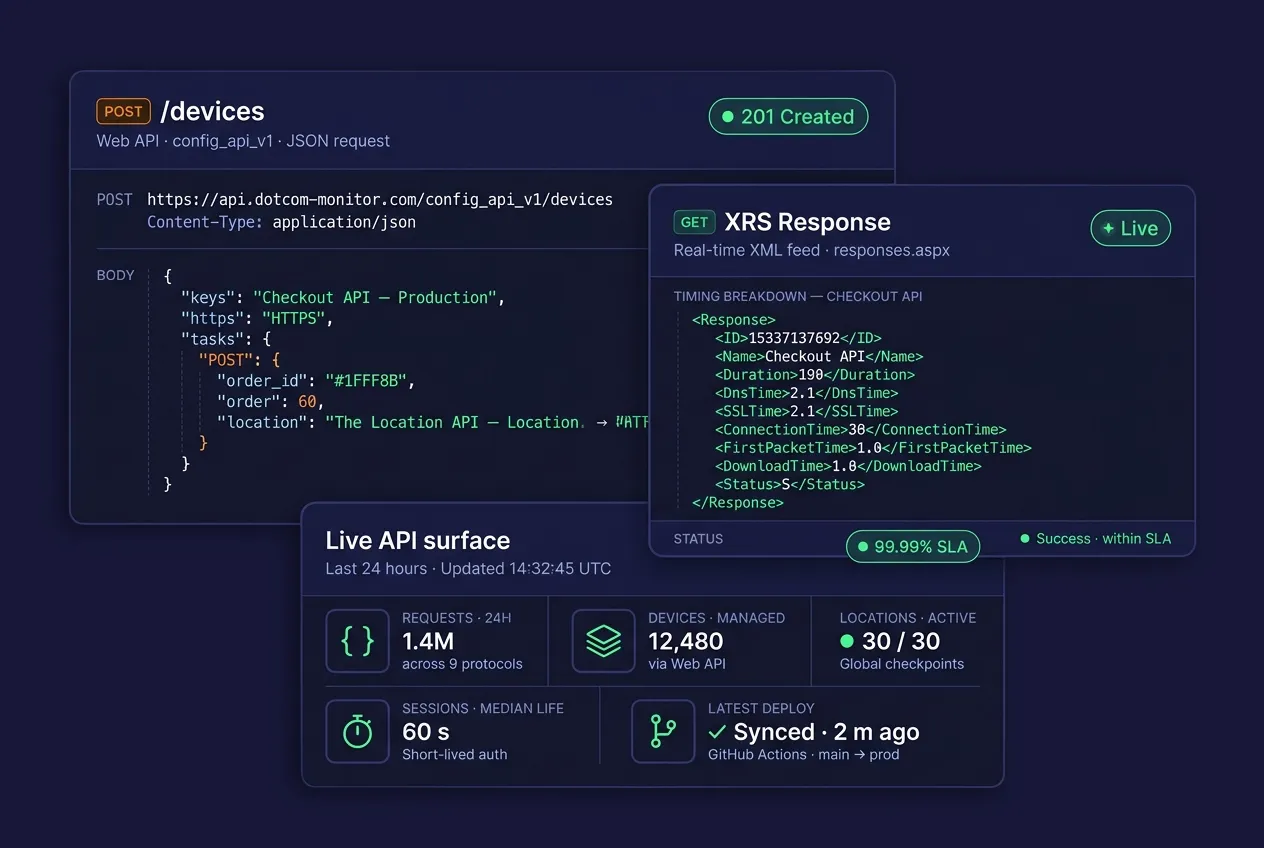Click the 1.4M requests value
Image resolution: width=1264 pixels, height=848 pixels.
pyautogui.click(x=428, y=642)
